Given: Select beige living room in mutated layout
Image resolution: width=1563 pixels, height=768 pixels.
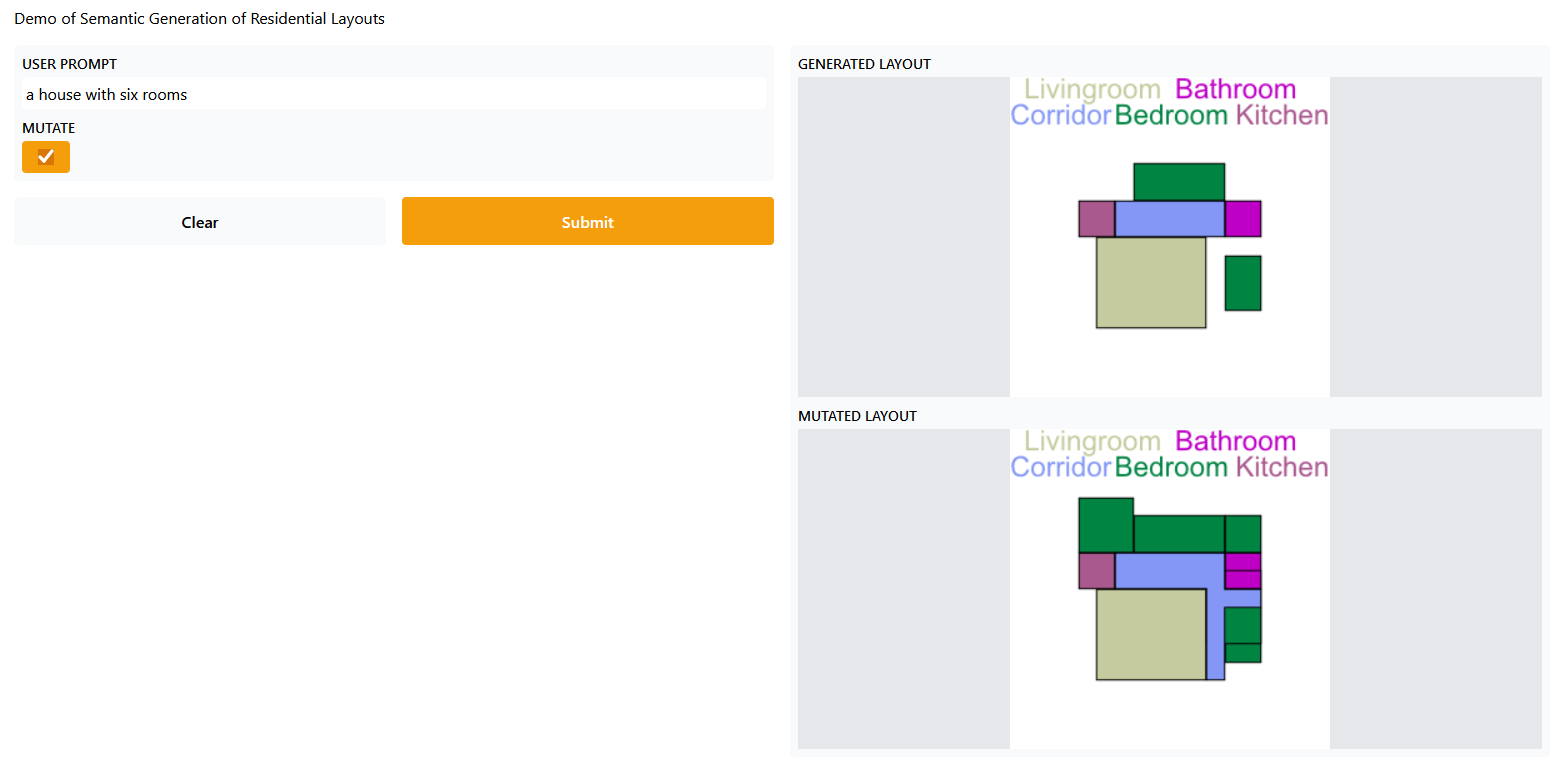Looking at the screenshot, I should point(1151,634).
